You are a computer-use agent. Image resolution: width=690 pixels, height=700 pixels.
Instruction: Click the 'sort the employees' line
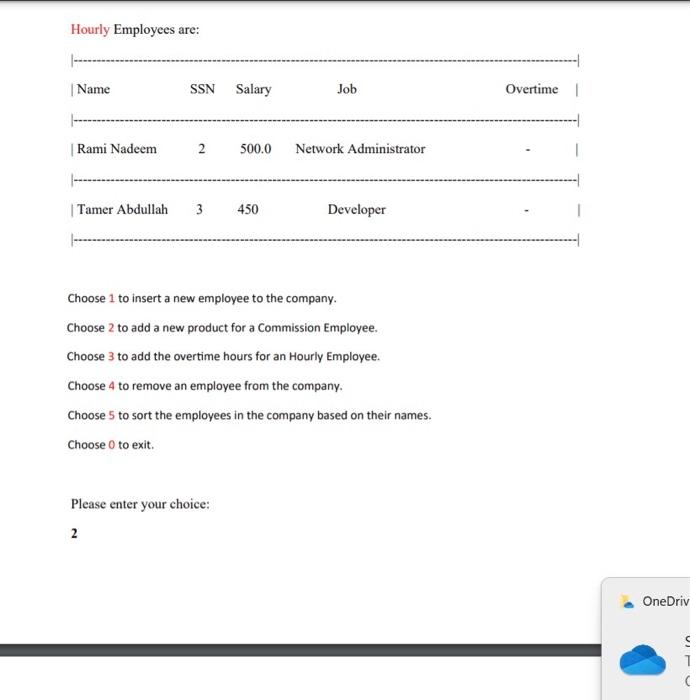coord(249,415)
